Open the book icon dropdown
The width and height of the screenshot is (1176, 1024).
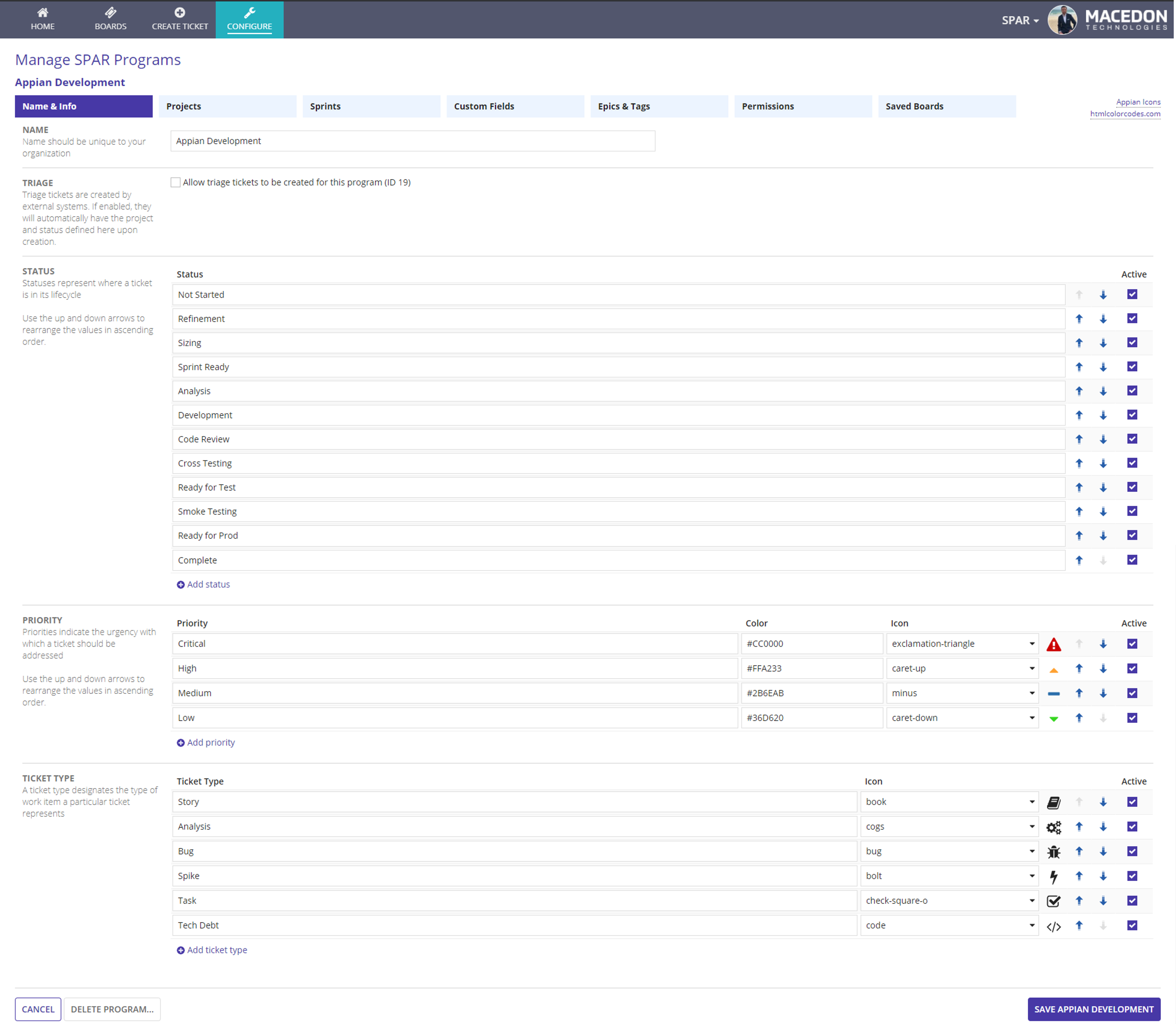(x=949, y=802)
